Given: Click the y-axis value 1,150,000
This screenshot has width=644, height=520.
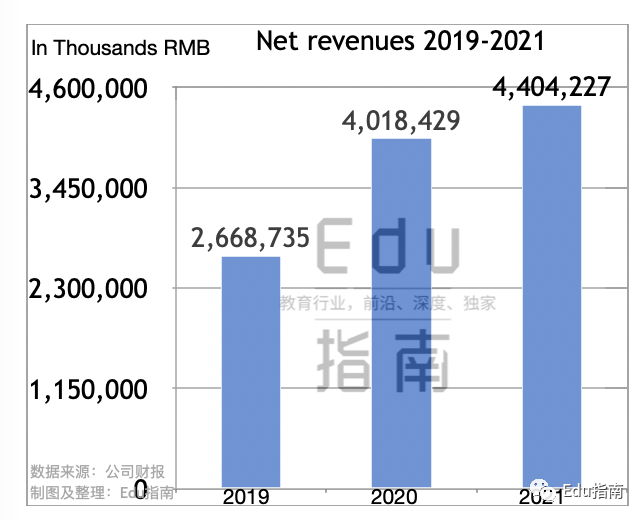Looking at the screenshot, I should (x=88, y=389).
